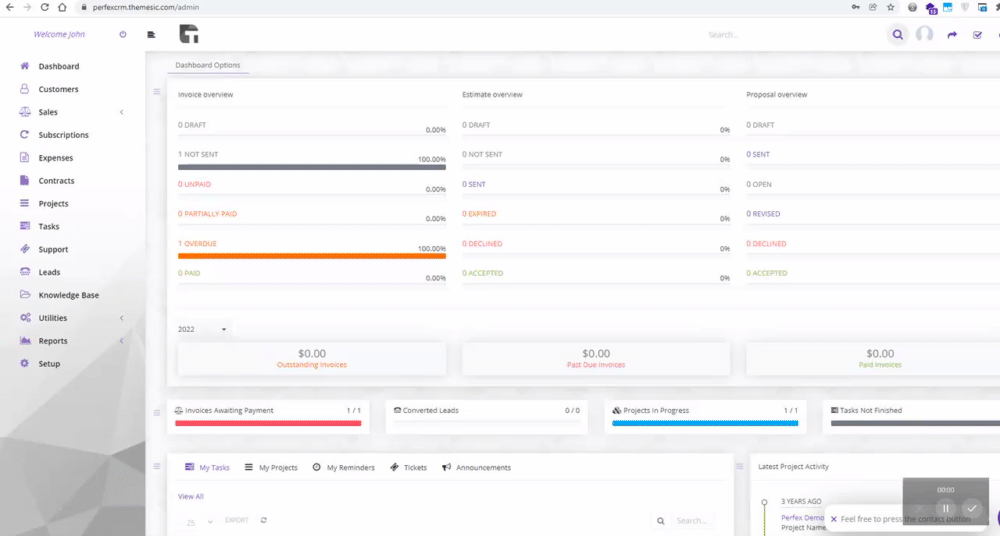Open the 2022 year dropdown

[x=202, y=329]
